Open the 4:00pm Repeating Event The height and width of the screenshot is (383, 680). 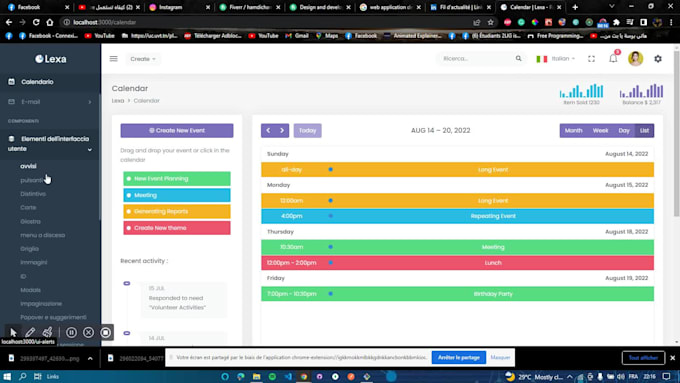click(x=458, y=216)
